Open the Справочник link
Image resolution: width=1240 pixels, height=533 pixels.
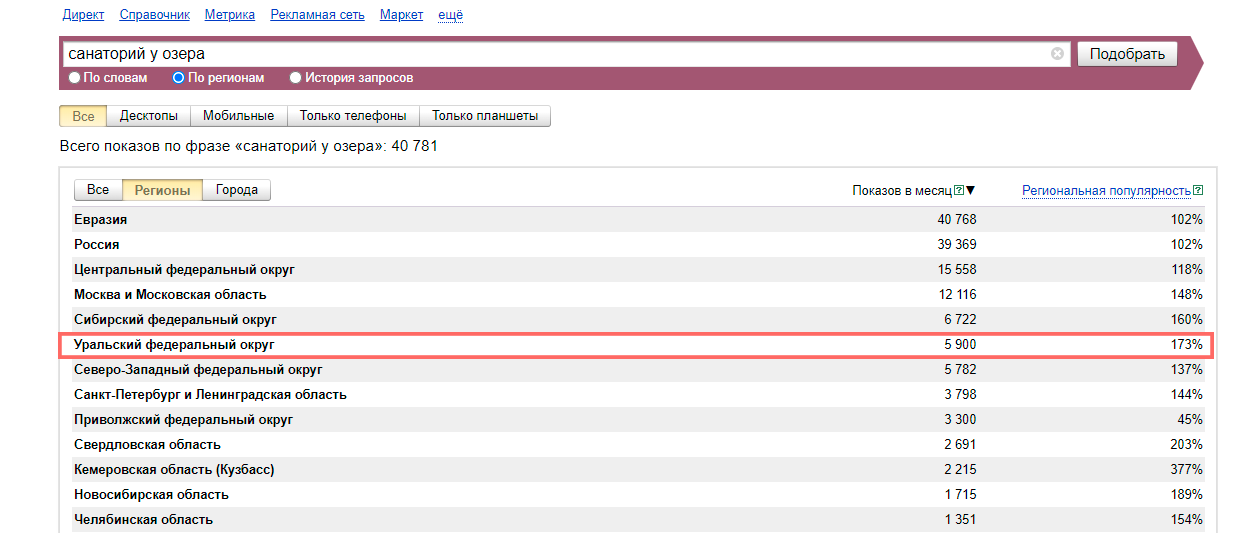point(154,15)
